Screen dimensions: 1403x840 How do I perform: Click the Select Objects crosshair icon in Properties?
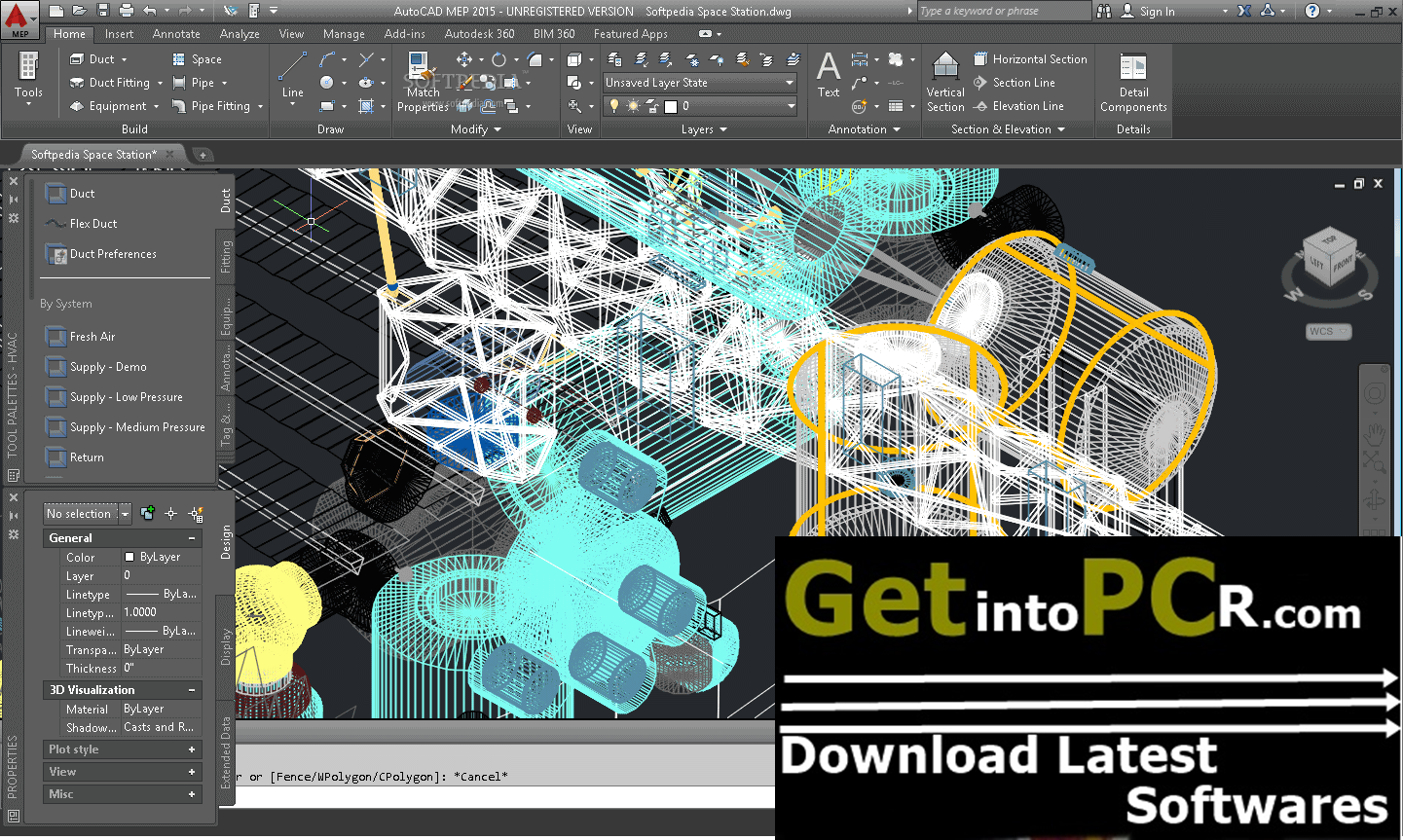(170, 513)
